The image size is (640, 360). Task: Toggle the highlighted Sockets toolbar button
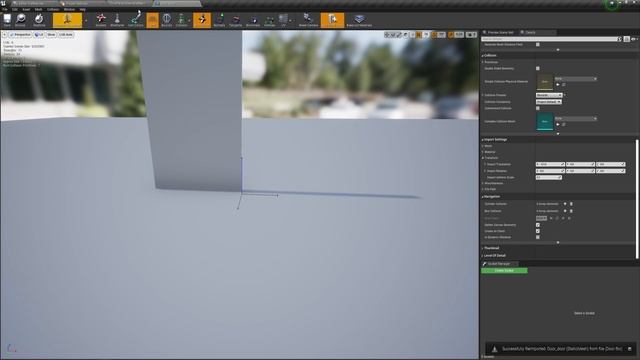pos(67,20)
